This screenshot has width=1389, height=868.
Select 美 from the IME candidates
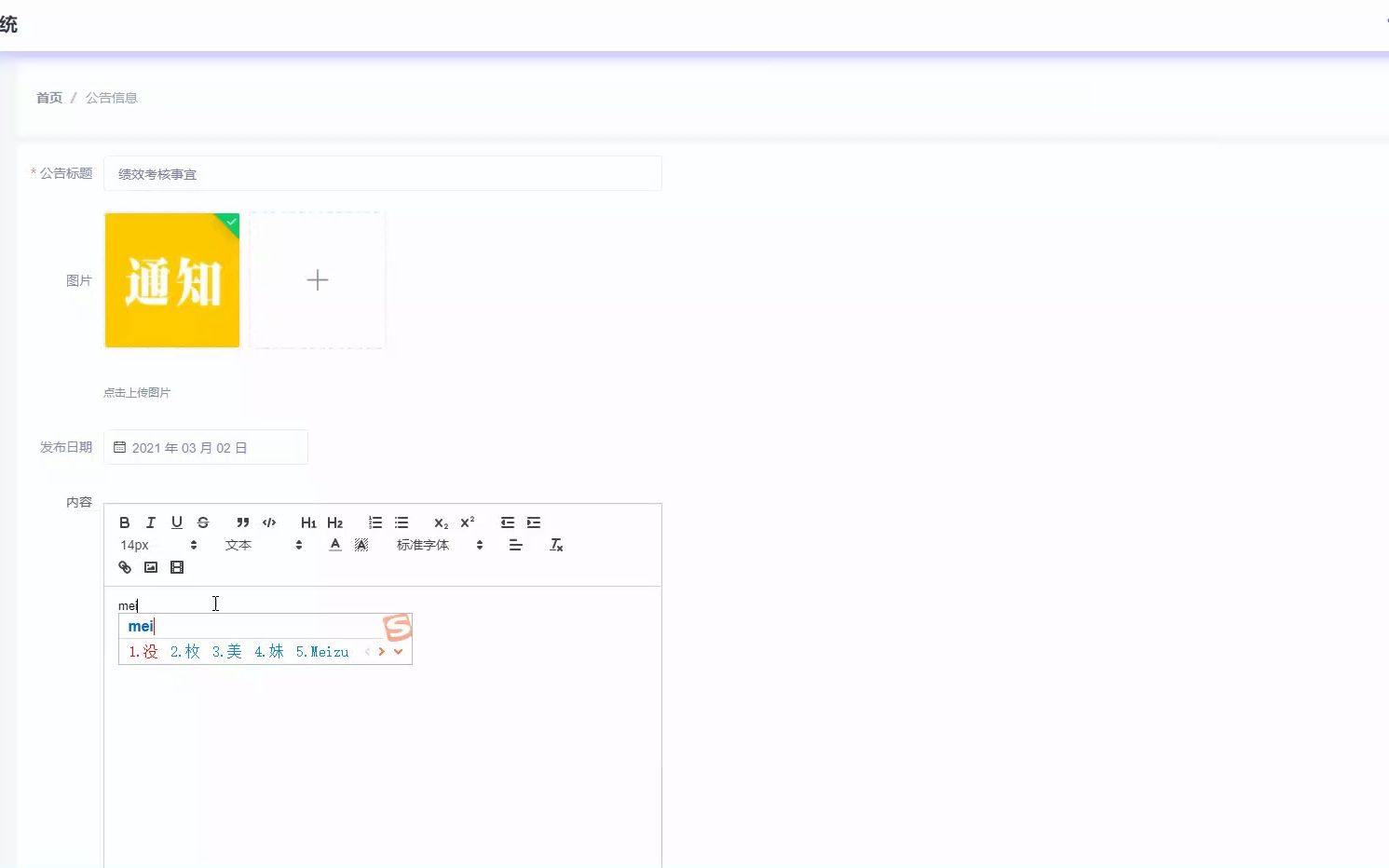point(233,652)
